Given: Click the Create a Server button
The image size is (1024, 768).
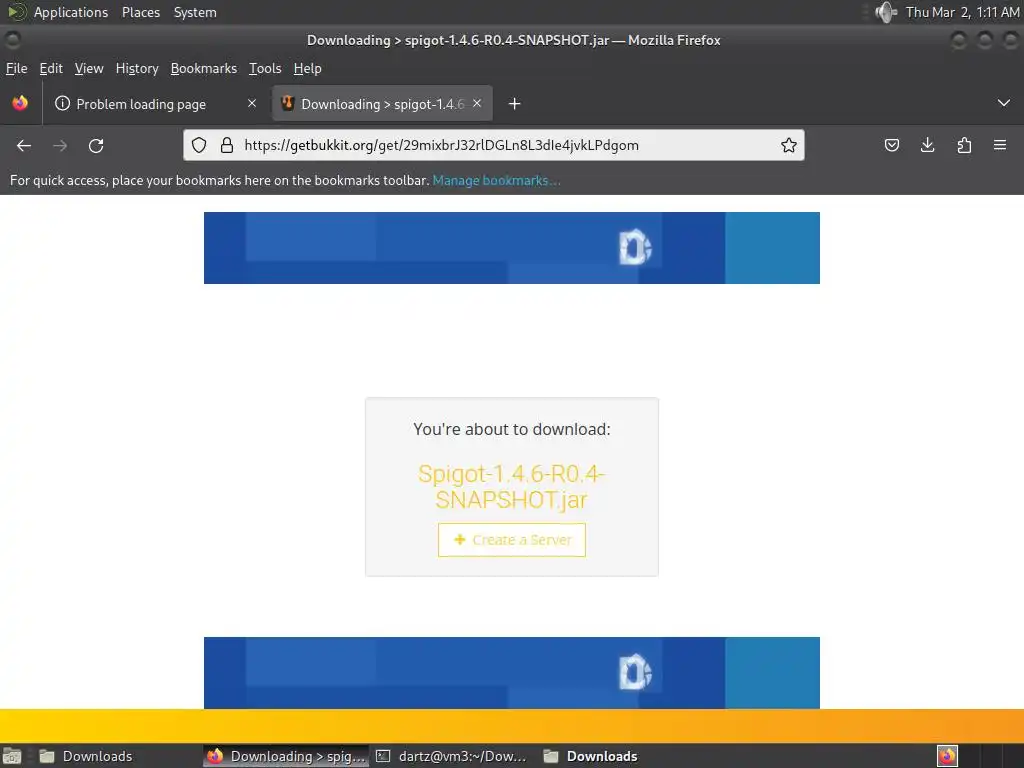Looking at the screenshot, I should click(512, 540).
